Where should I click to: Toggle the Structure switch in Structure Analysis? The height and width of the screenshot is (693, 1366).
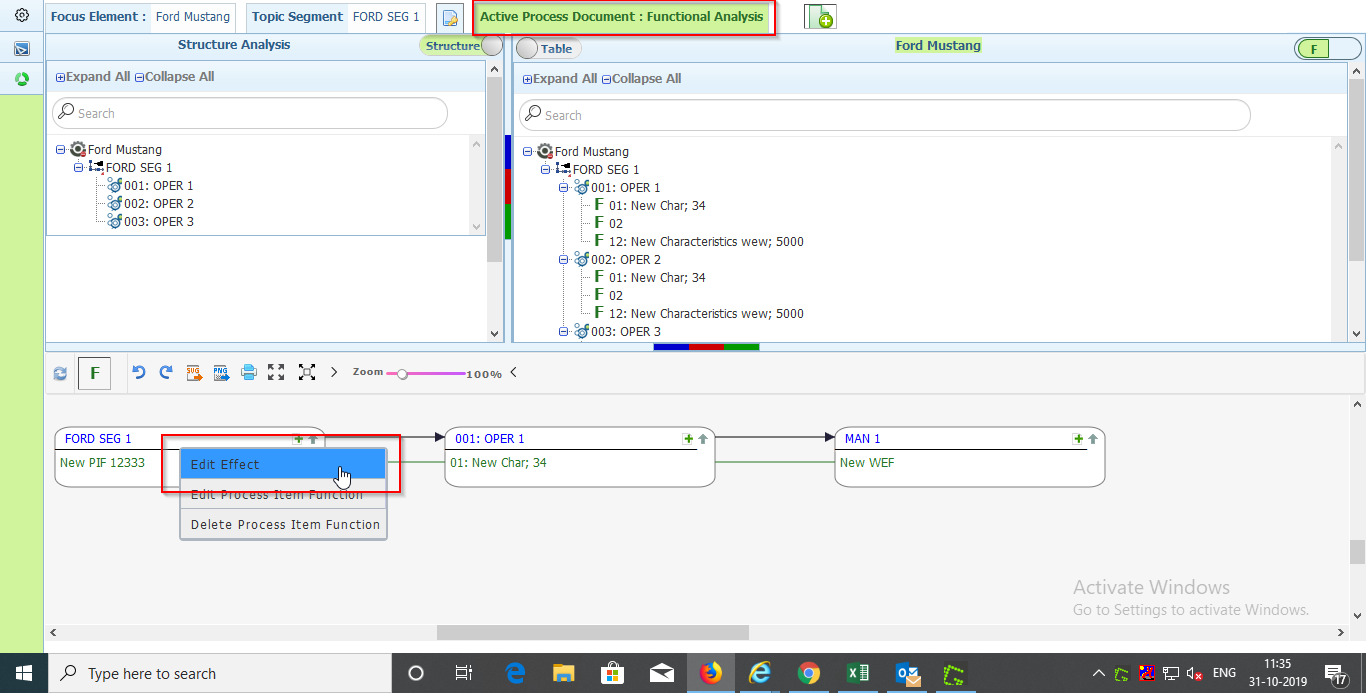(x=461, y=45)
